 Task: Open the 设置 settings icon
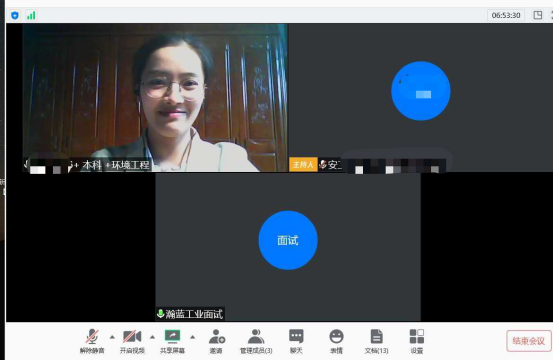[x=417, y=341]
